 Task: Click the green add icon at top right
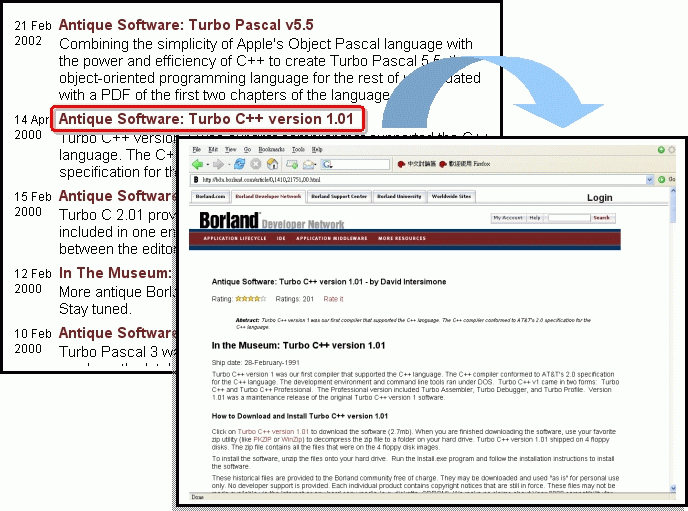[x=661, y=150]
